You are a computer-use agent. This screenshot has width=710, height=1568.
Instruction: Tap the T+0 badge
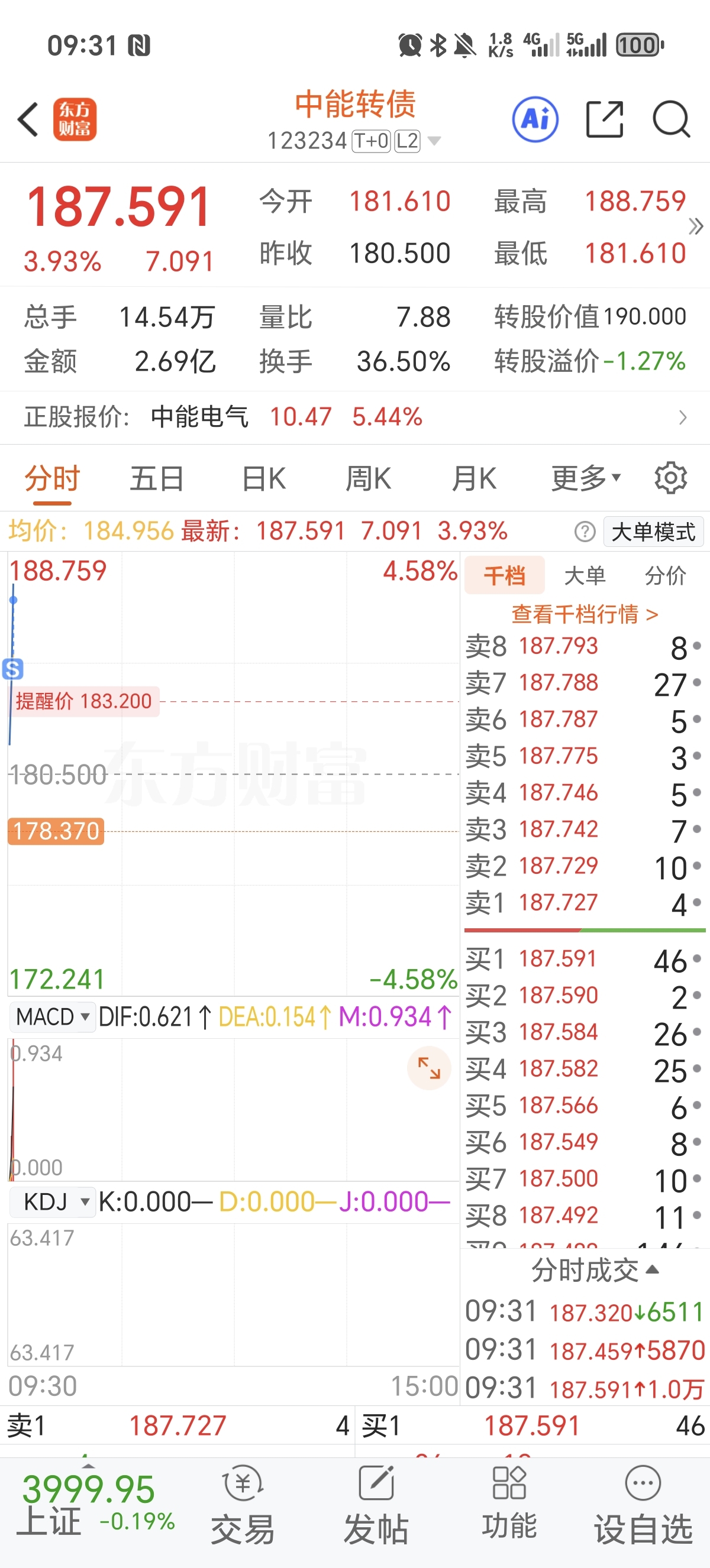click(371, 141)
